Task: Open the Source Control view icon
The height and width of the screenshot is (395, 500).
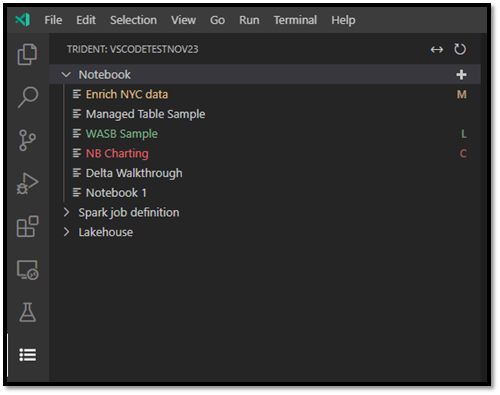Action: pos(27,140)
